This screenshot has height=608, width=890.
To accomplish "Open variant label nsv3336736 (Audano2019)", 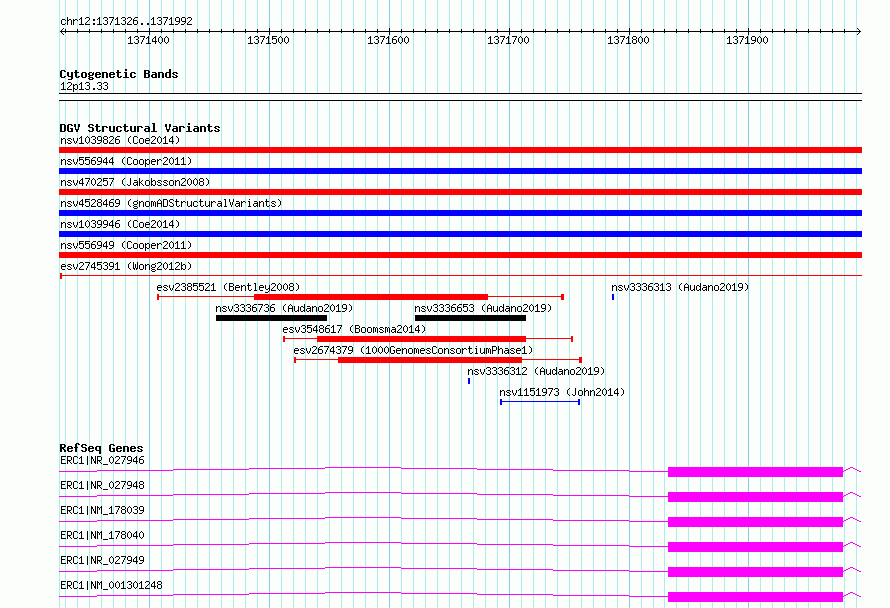I will pyautogui.click(x=284, y=308).
